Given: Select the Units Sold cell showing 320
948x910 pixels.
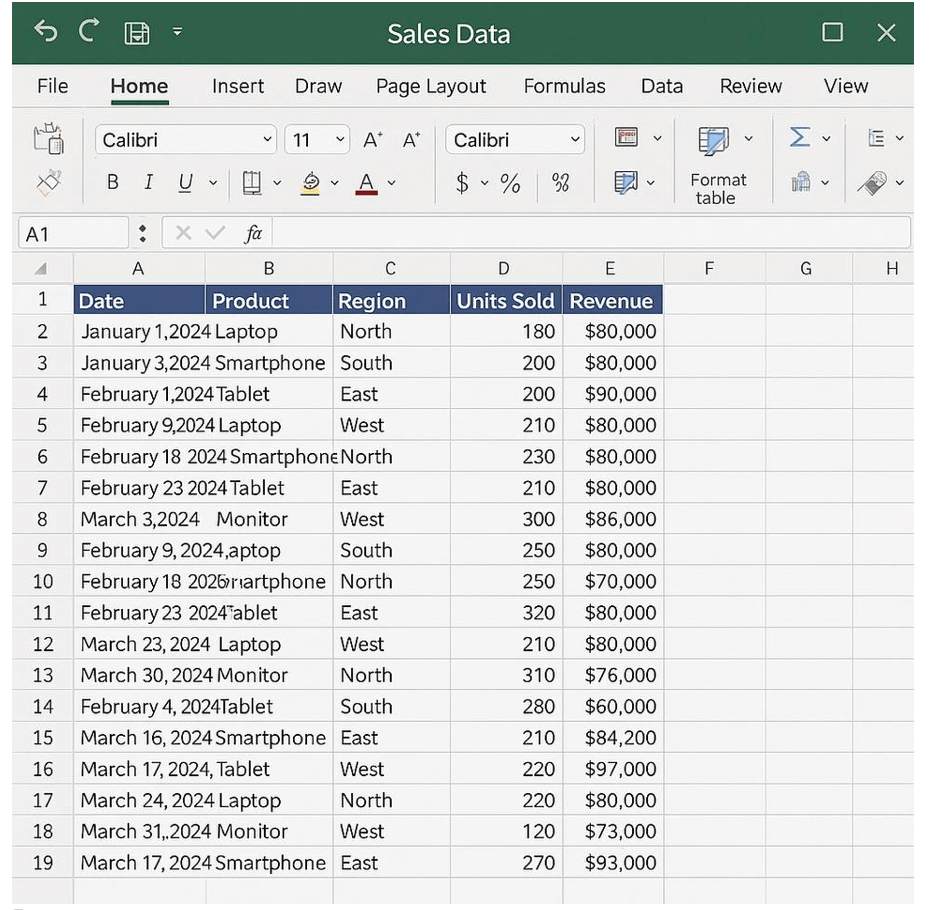Looking at the screenshot, I should pos(506,613).
